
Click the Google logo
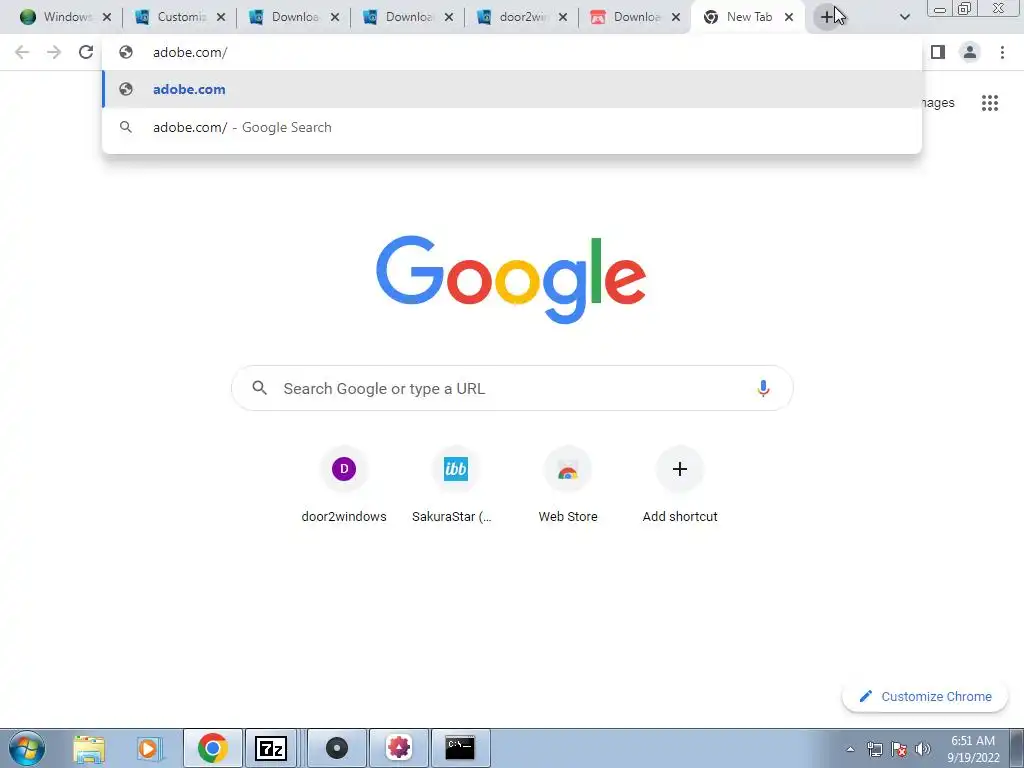click(x=511, y=280)
